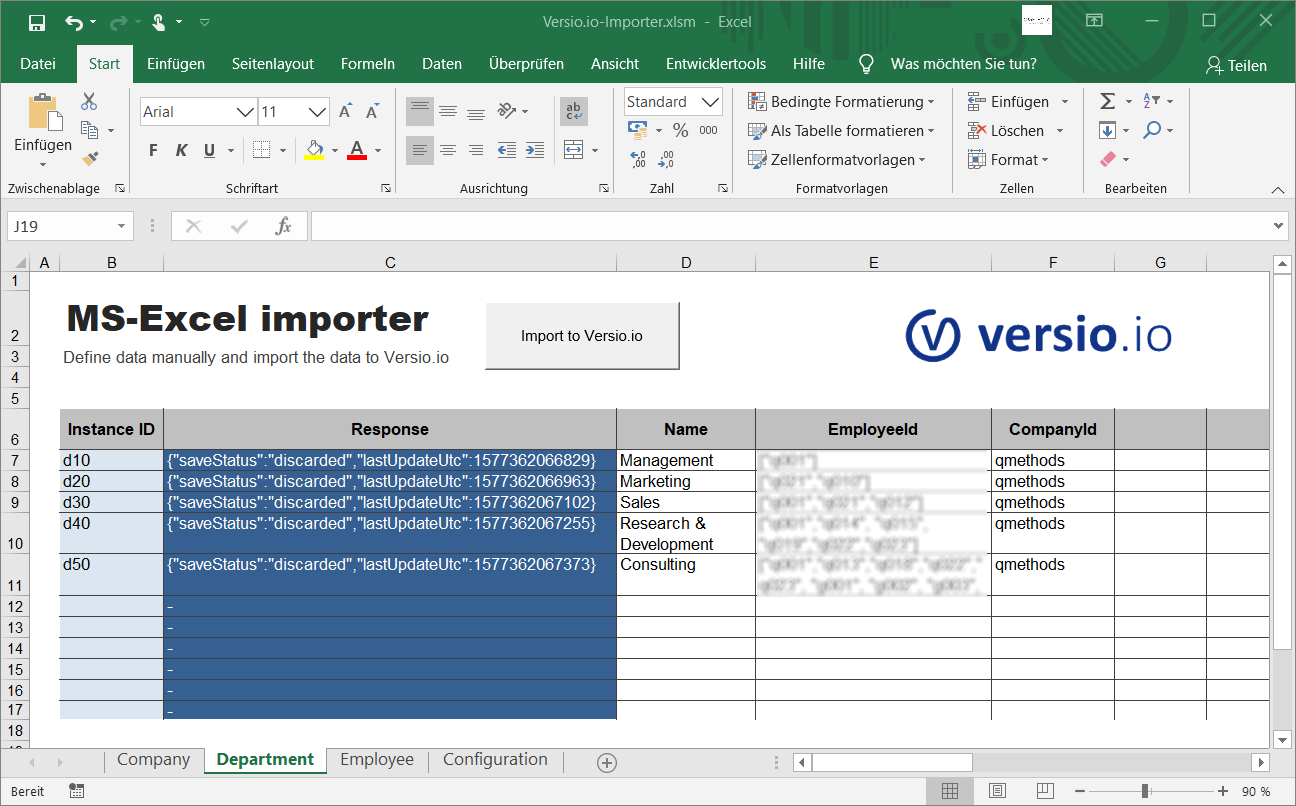The height and width of the screenshot is (806, 1296).
Task: Toggle wrap text button
Action: tap(574, 111)
